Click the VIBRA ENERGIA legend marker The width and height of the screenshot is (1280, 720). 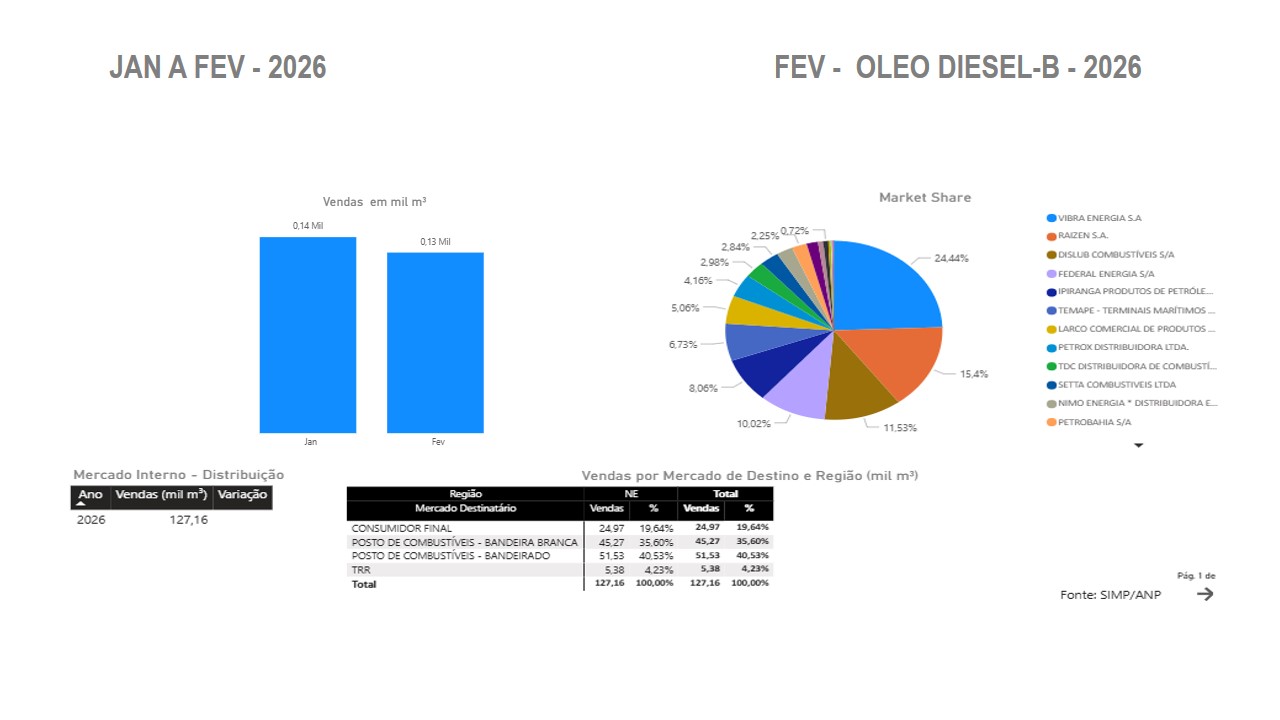pyautogui.click(x=1051, y=218)
